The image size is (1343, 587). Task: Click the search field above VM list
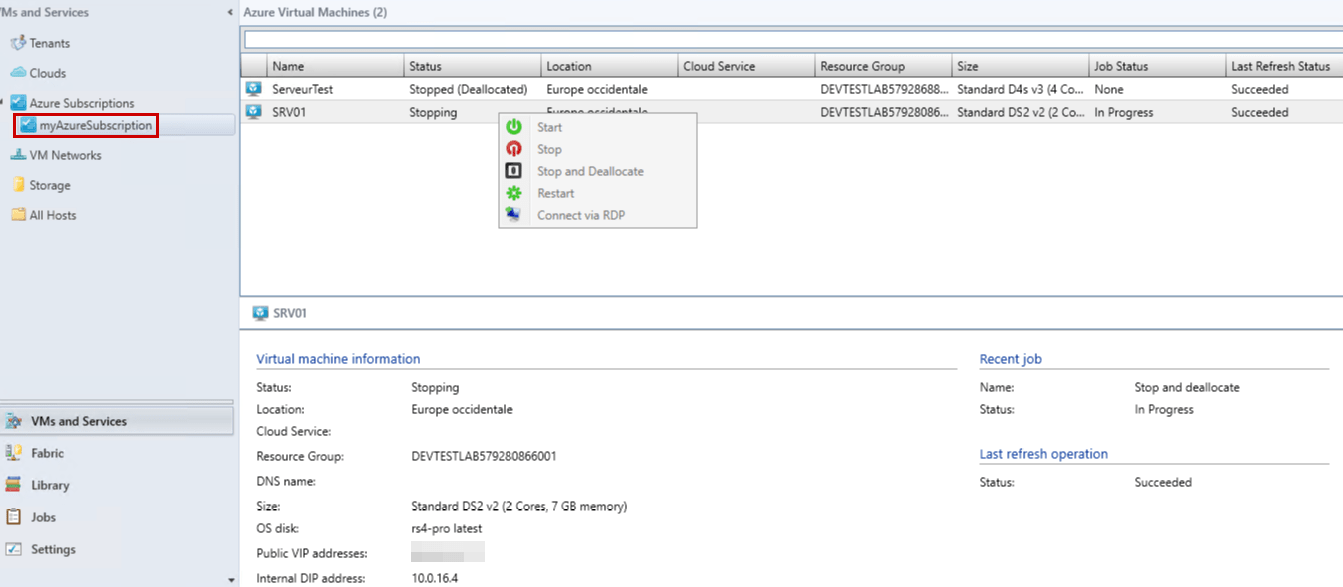click(790, 40)
